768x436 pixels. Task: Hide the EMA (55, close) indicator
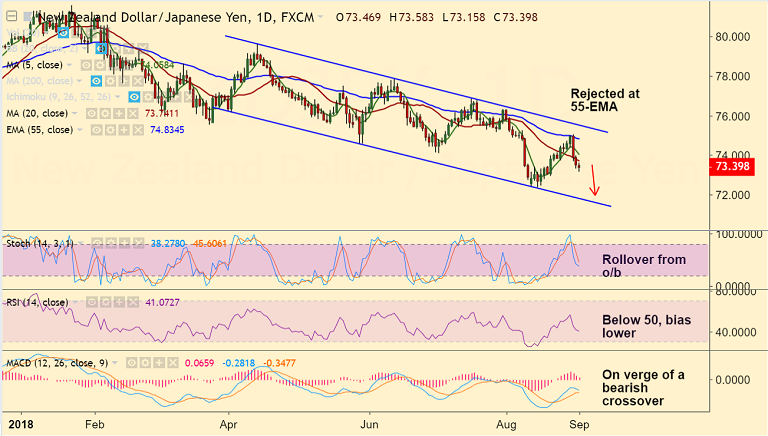tap(96, 130)
